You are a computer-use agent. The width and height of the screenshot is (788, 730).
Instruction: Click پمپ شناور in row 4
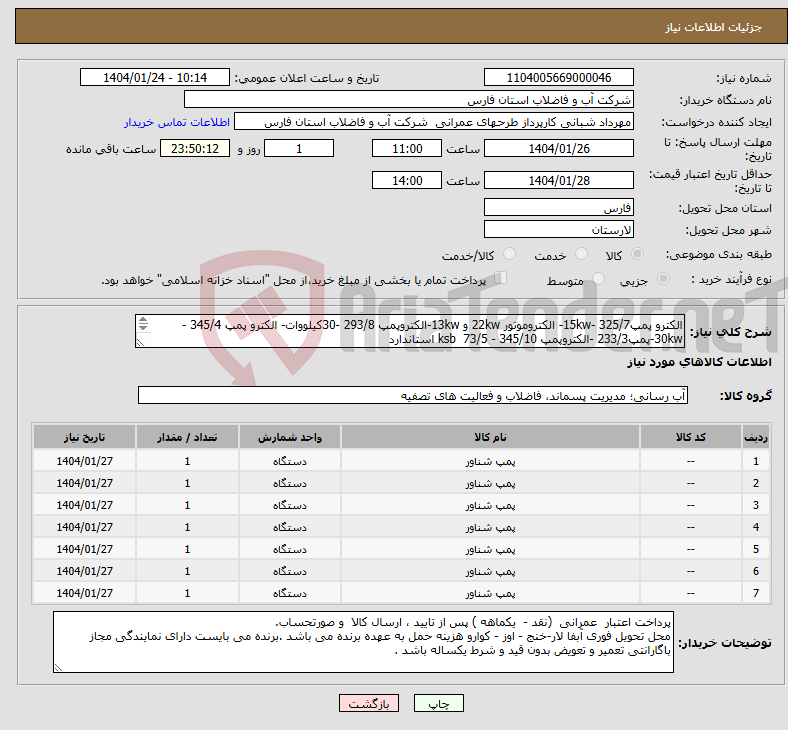tap(490, 528)
